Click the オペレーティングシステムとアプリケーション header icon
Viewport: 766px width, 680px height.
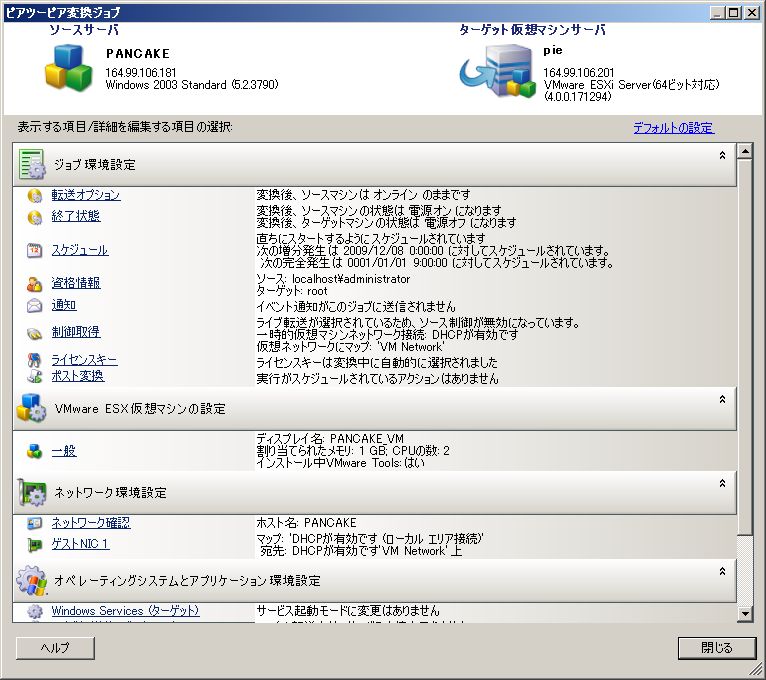point(32,580)
